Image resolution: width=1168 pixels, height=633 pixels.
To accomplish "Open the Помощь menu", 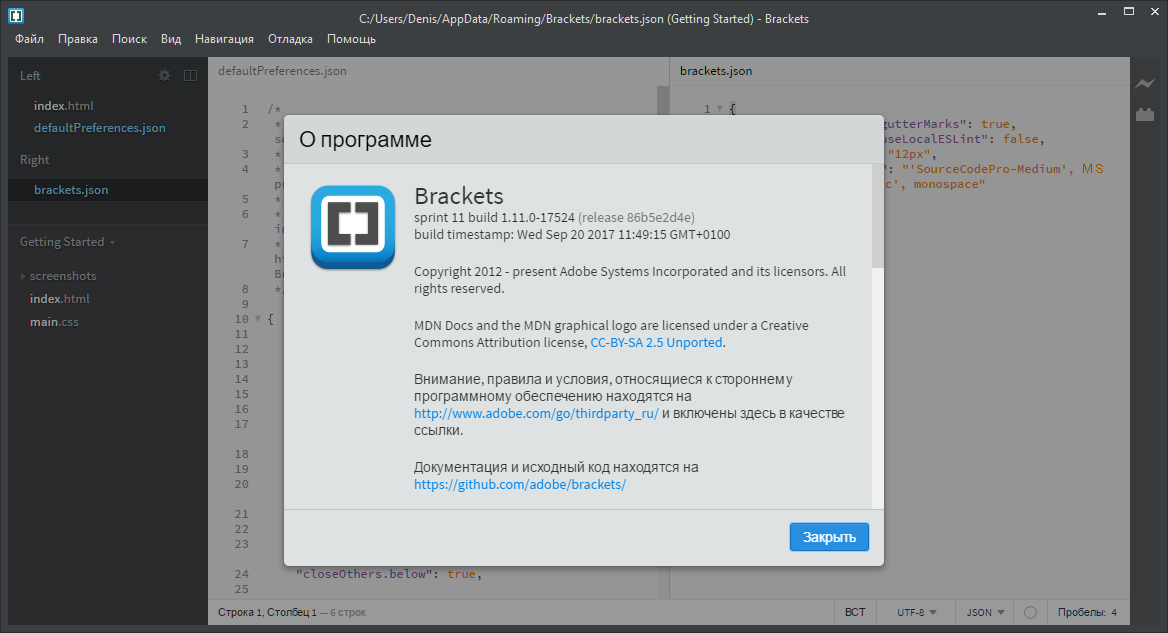I will [352, 39].
